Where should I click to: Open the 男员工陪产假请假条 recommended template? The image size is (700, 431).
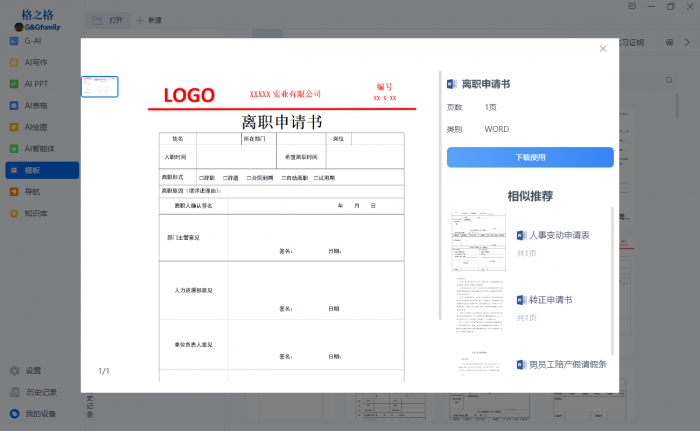[567, 364]
